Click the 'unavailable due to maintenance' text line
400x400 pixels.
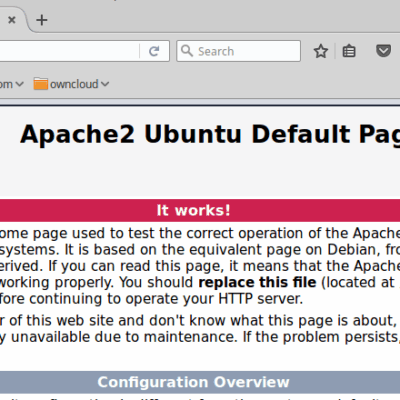(124, 337)
